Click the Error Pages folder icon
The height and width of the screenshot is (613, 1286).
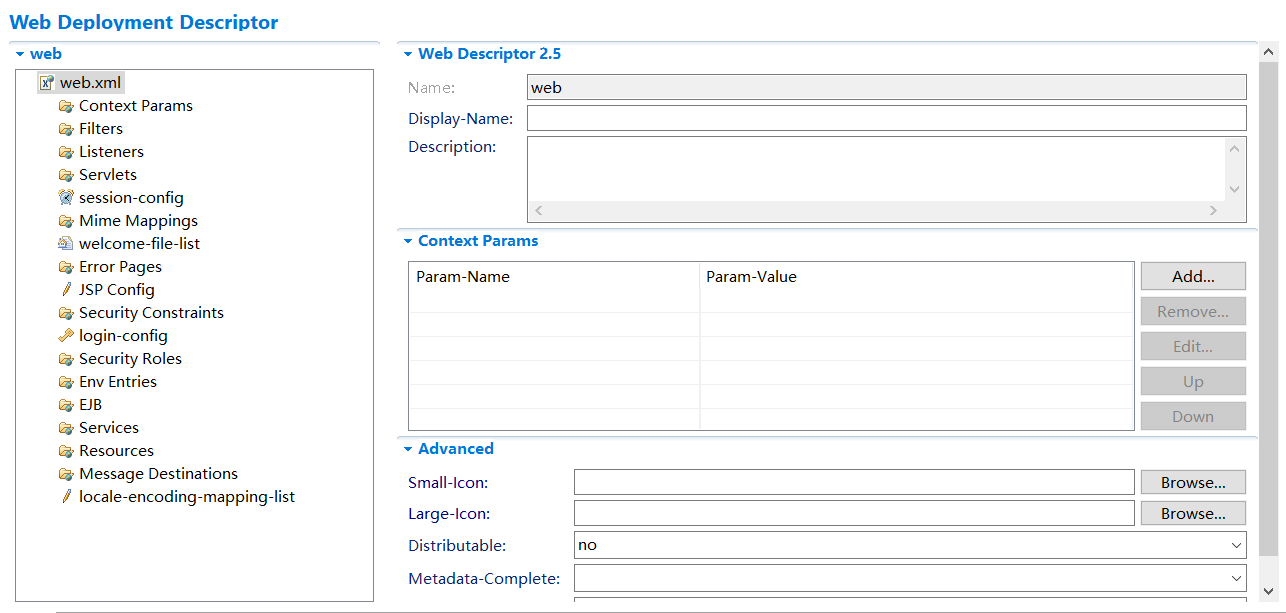click(x=66, y=267)
